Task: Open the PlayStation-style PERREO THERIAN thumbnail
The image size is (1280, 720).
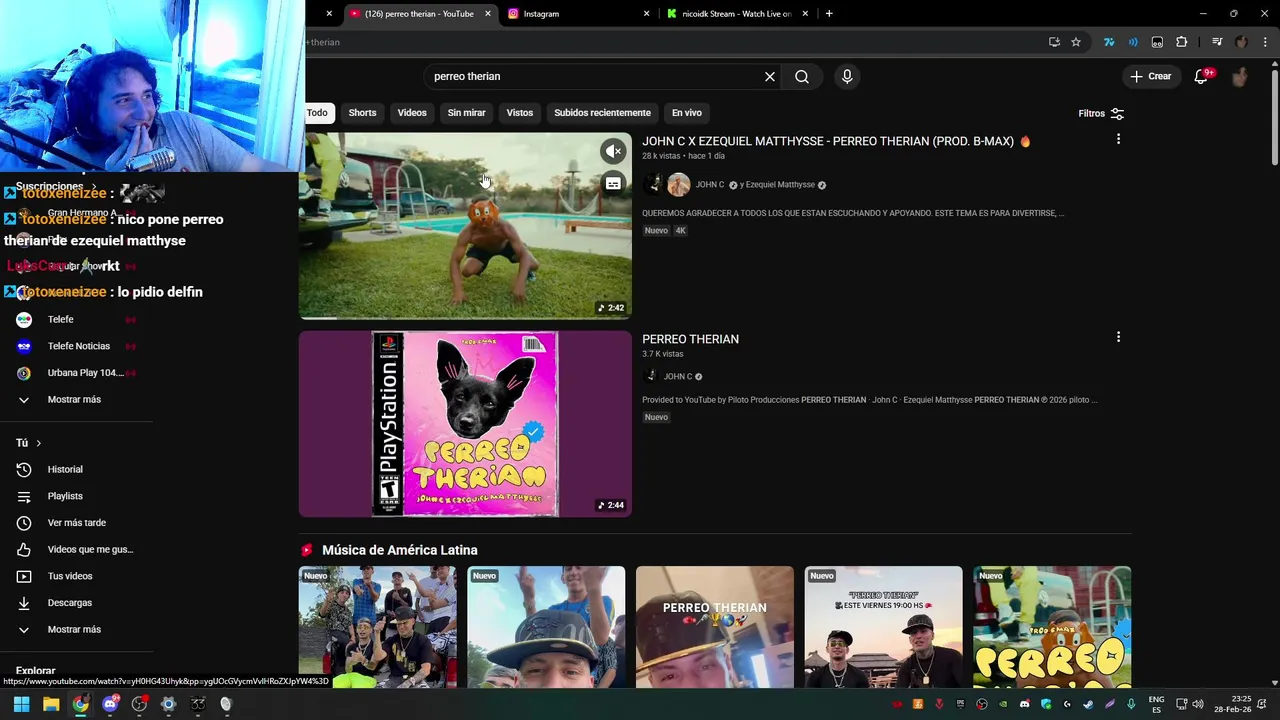Action: [x=465, y=424]
